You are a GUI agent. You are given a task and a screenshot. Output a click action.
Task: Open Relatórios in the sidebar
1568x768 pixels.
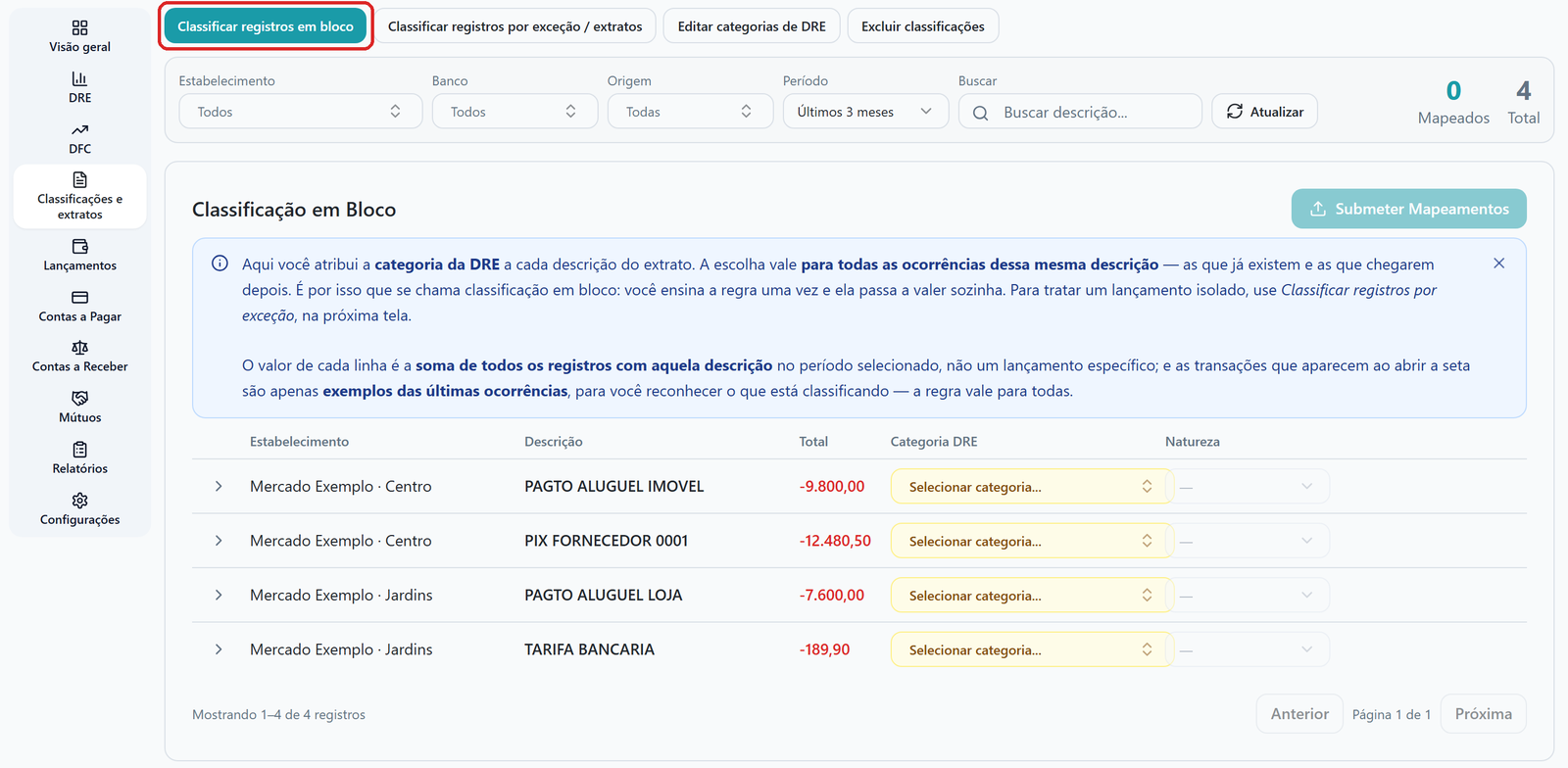(x=80, y=458)
